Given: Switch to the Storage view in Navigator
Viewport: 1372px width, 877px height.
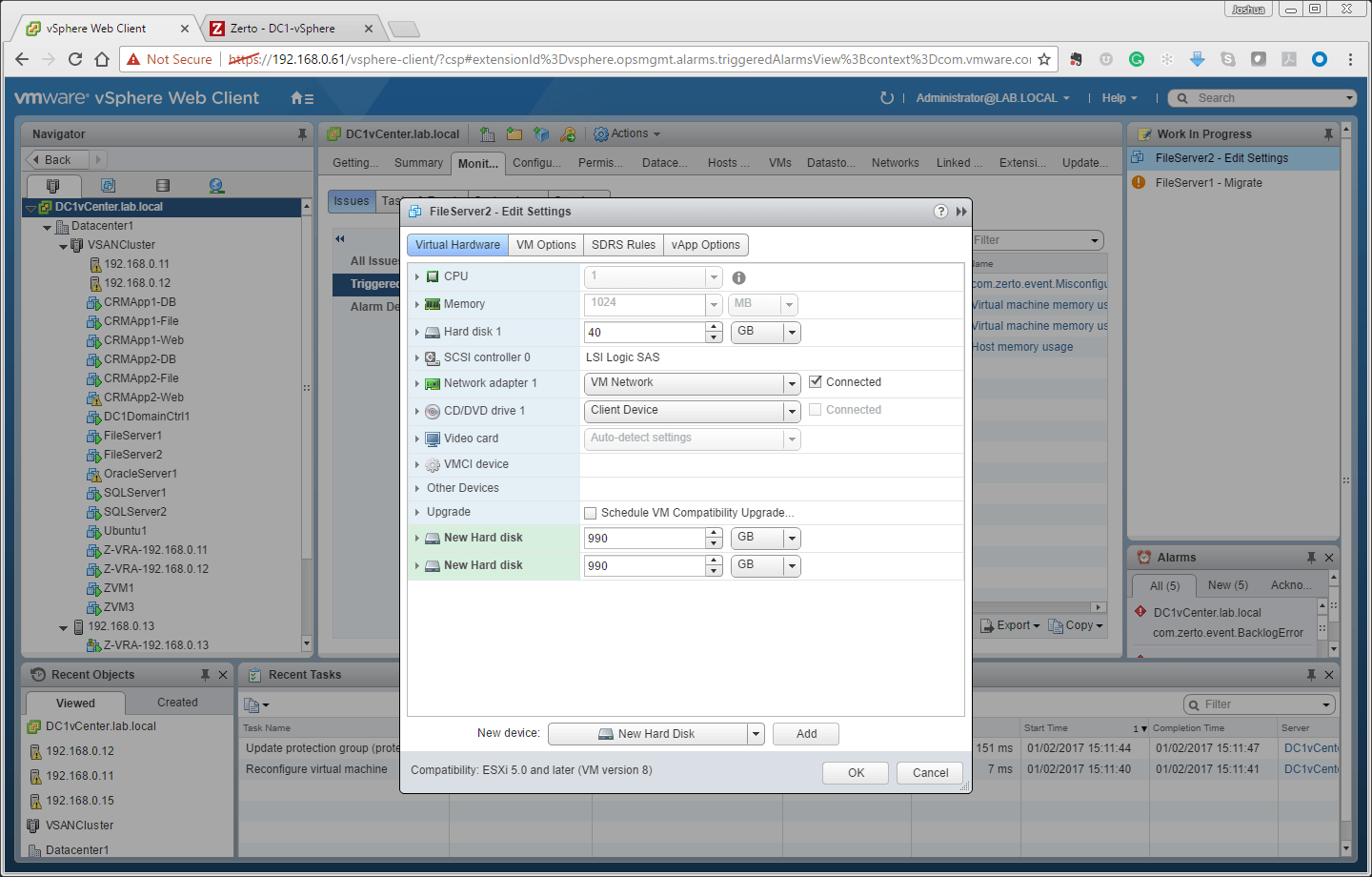Looking at the screenshot, I should pos(160,184).
